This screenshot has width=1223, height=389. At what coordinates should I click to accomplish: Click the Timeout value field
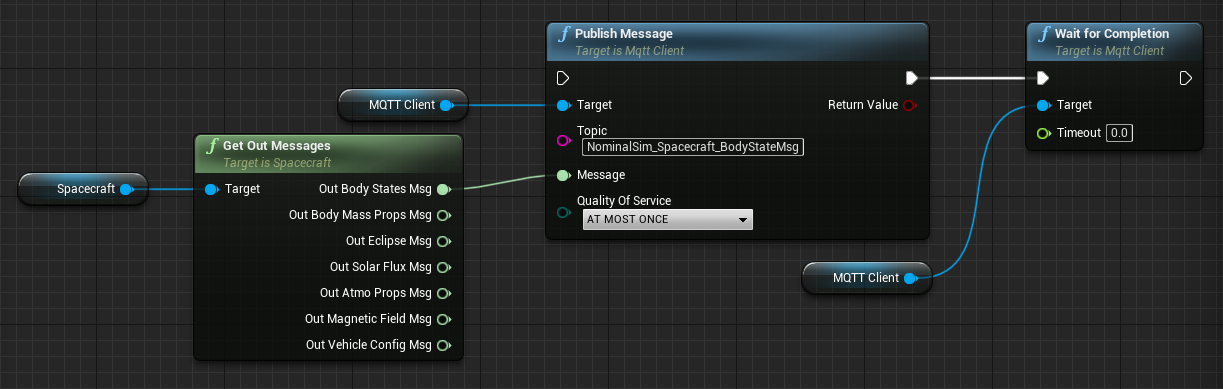pos(1120,133)
